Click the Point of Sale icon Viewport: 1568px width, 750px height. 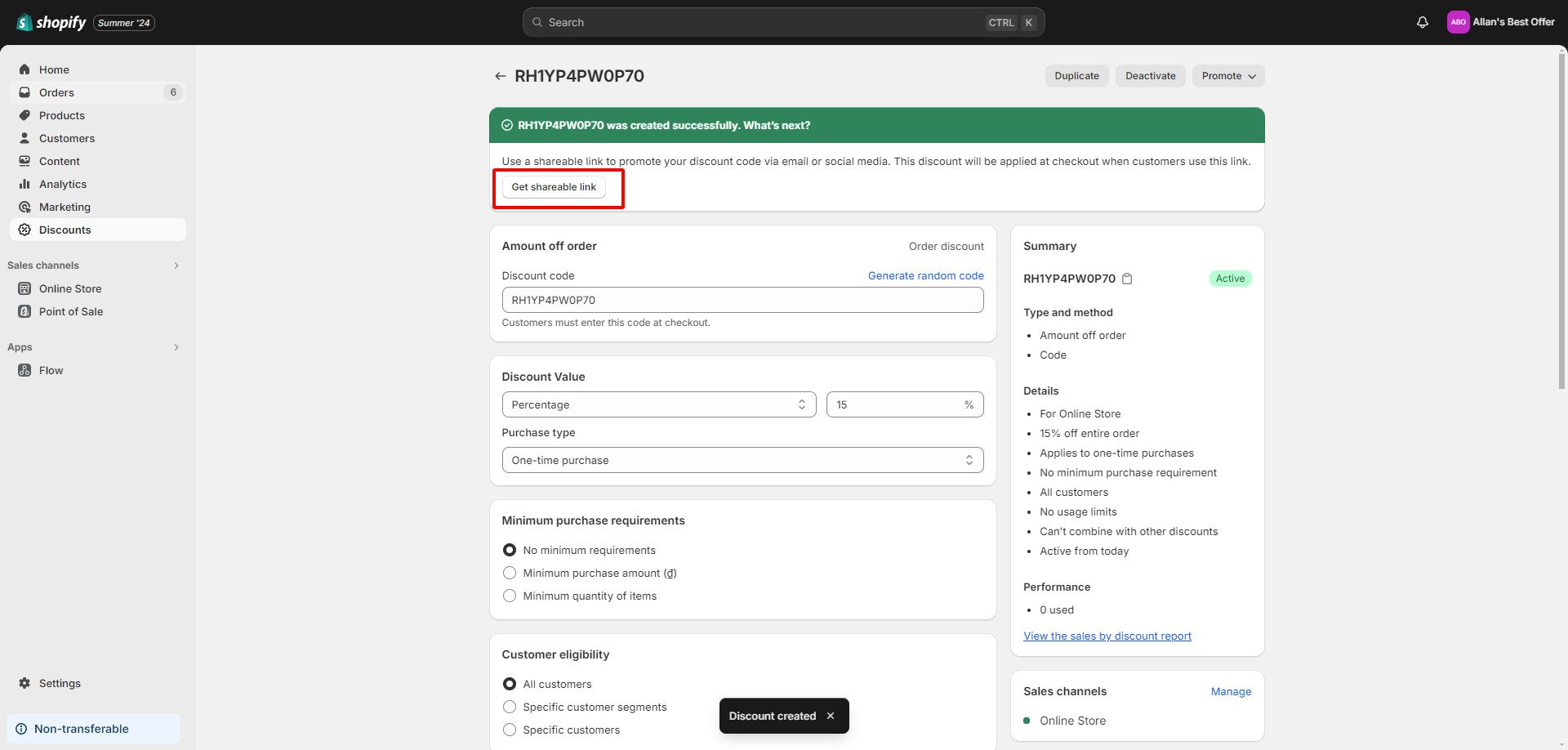[x=24, y=311]
